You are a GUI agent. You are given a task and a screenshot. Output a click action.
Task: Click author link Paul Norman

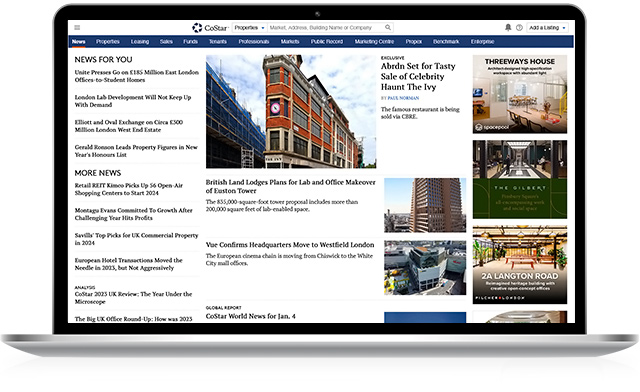(x=403, y=98)
